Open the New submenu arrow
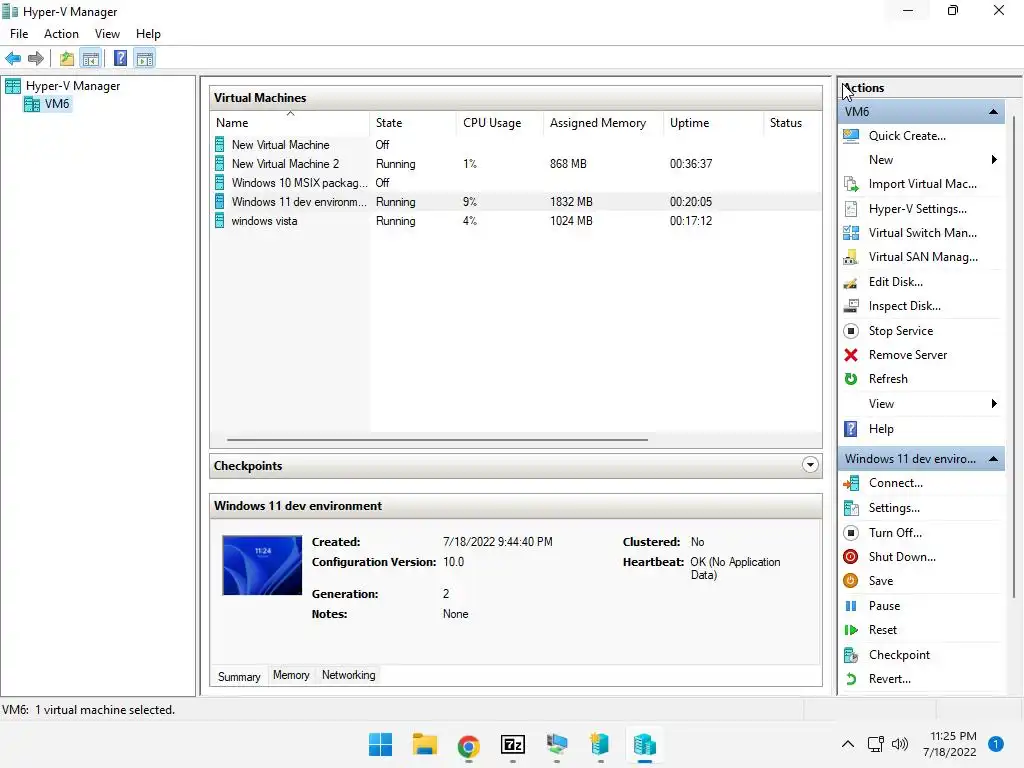The height and width of the screenshot is (768, 1024). tap(994, 160)
